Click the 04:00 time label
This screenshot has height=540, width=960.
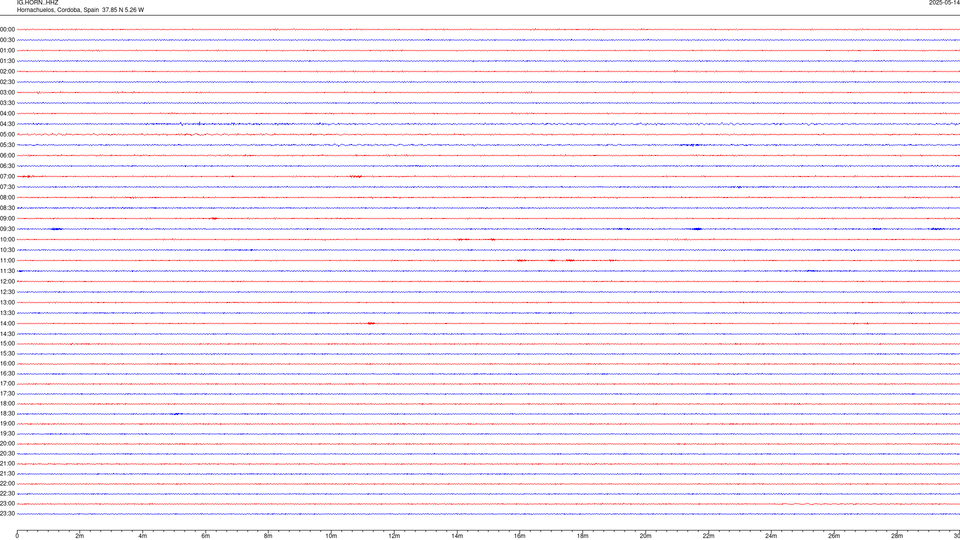point(7,113)
